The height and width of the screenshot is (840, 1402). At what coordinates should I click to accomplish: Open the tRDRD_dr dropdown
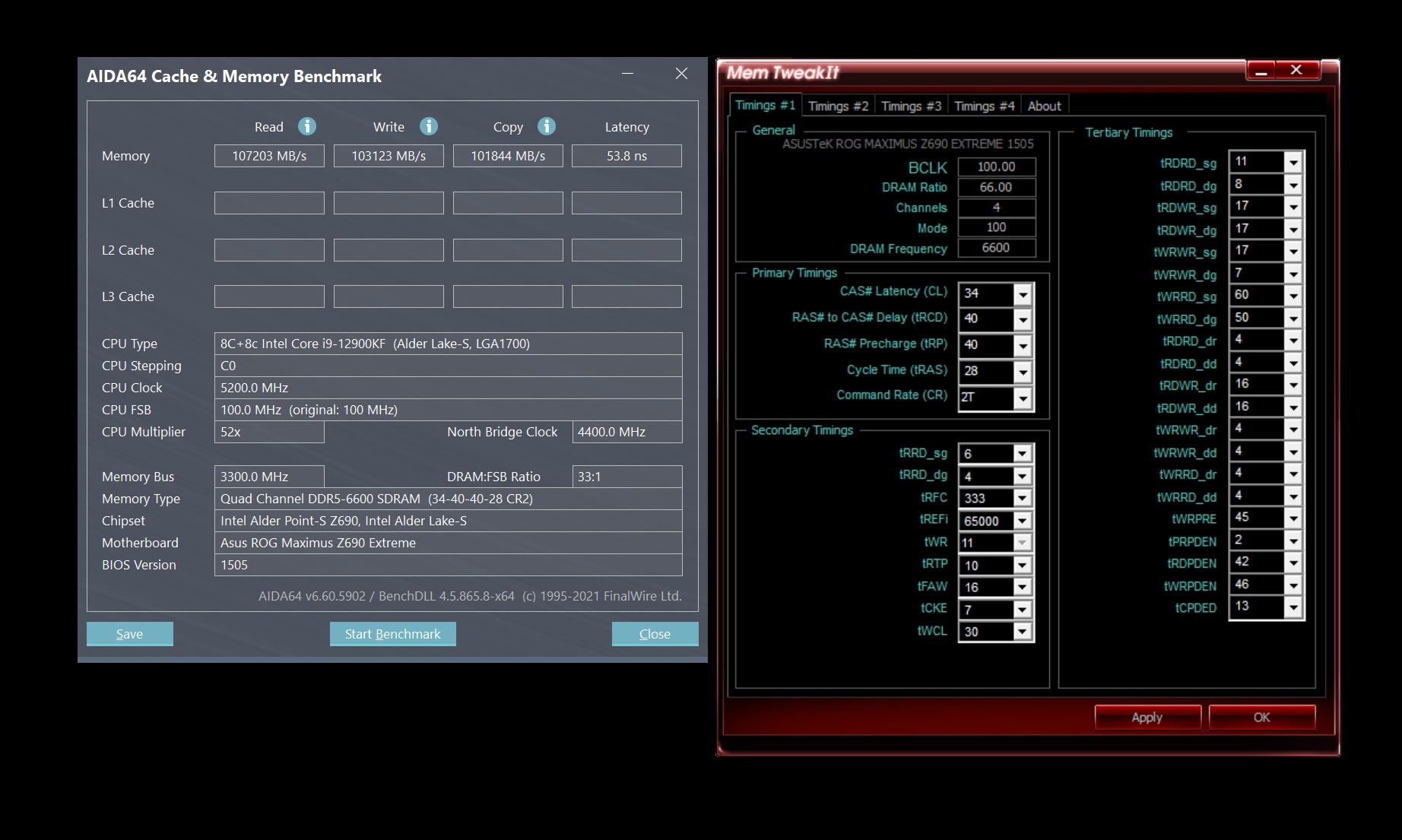point(1293,340)
